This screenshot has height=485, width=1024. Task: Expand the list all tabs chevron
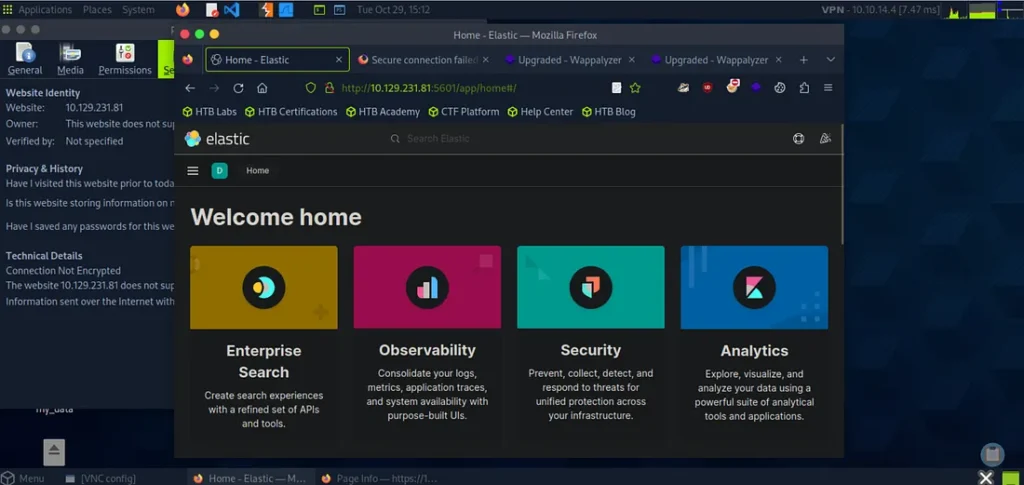click(x=830, y=60)
